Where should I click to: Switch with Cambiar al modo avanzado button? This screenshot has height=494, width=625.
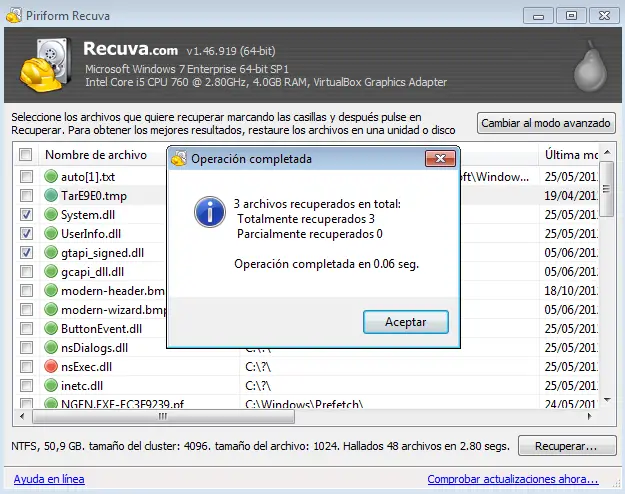(546, 123)
